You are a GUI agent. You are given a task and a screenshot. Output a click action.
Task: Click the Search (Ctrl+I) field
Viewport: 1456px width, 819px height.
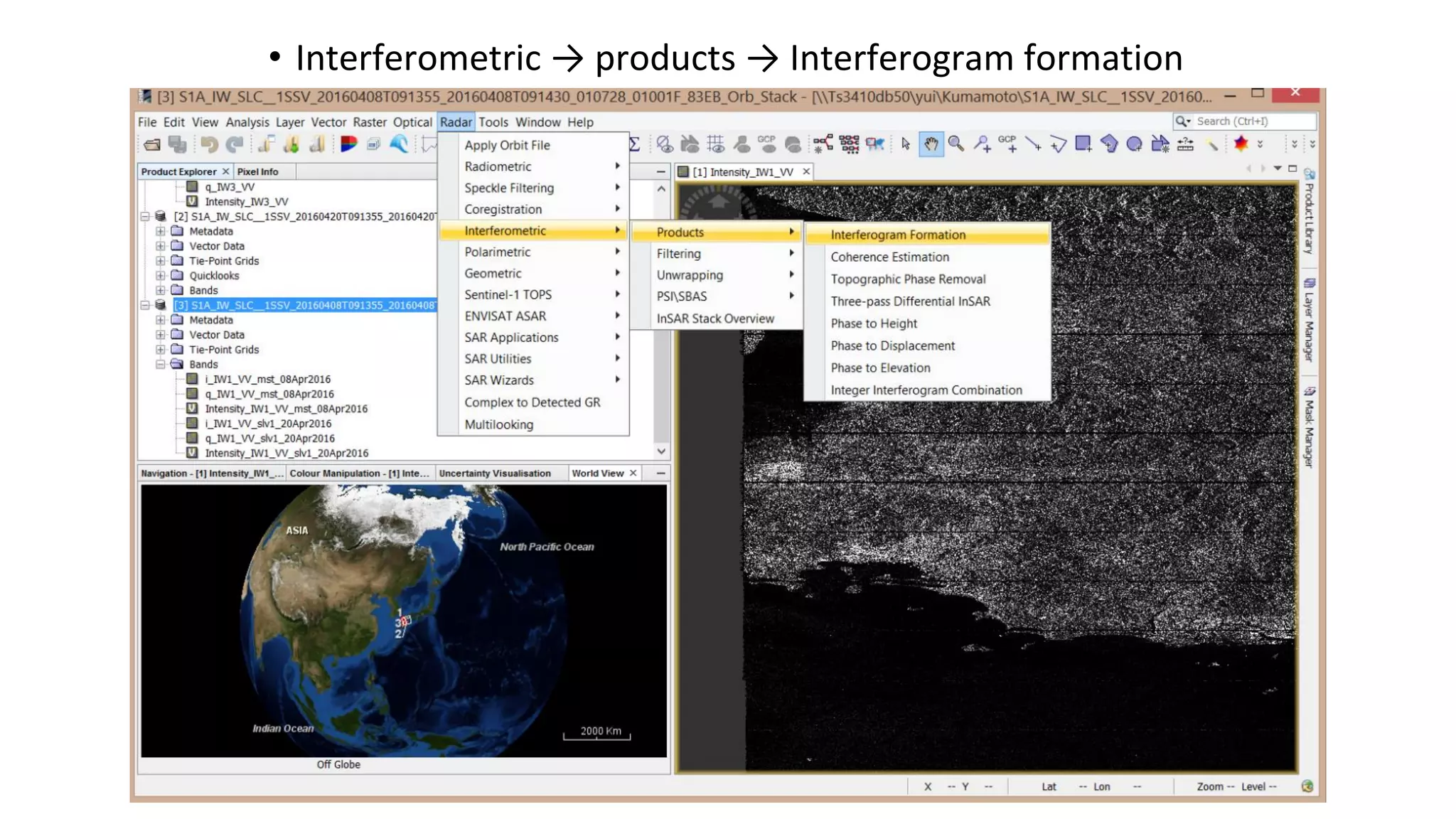click(1244, 122)
